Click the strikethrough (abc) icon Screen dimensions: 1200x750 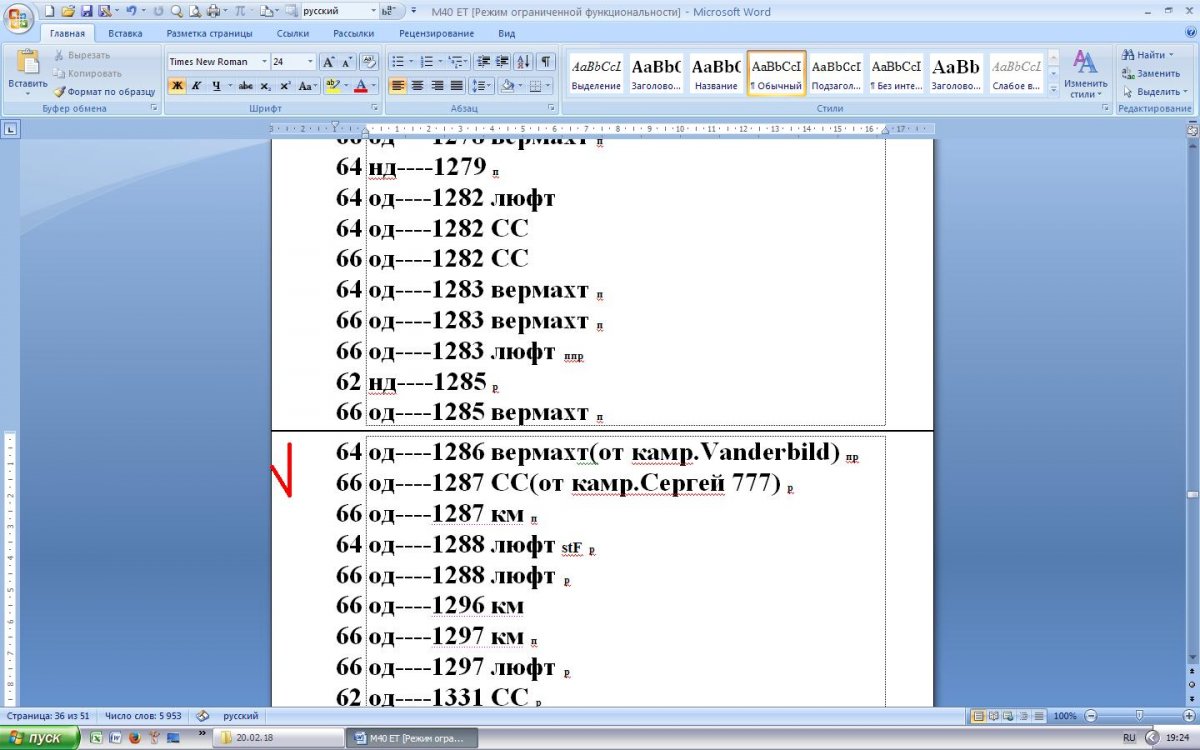point(246,86)
